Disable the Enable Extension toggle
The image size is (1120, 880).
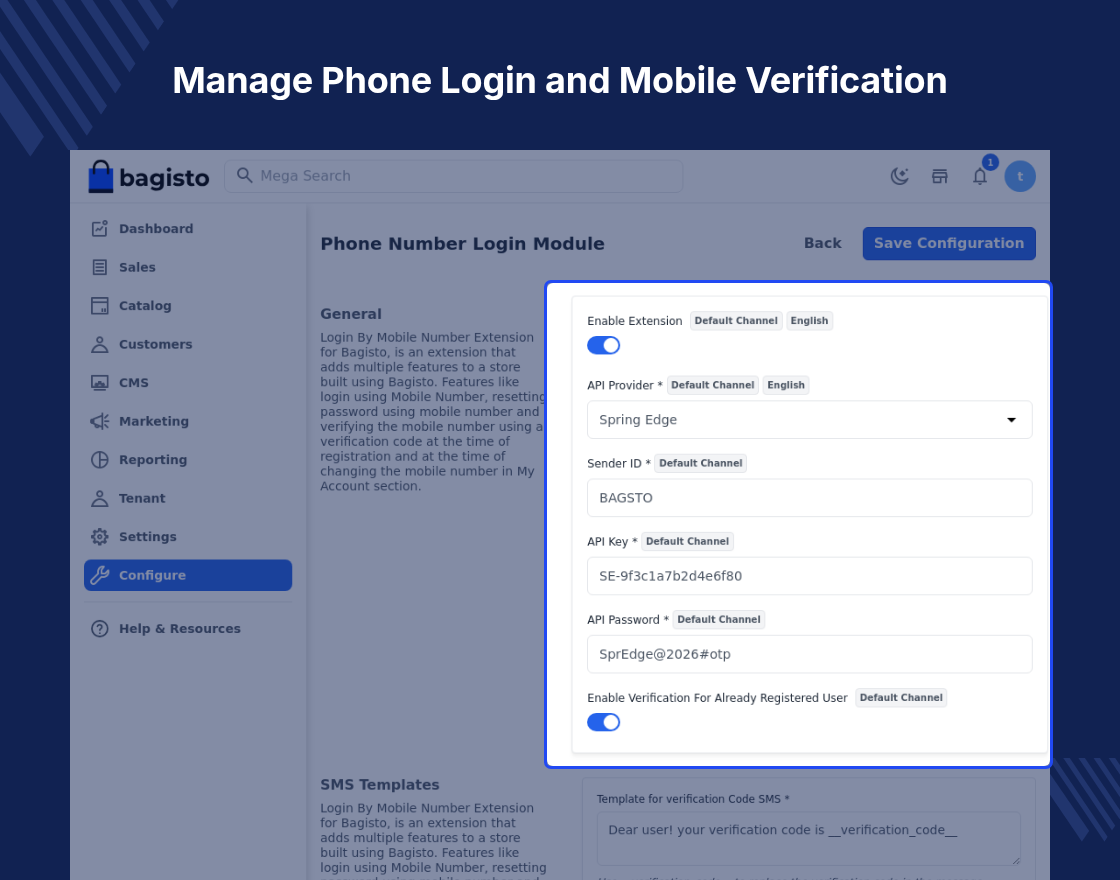[604, 346]
